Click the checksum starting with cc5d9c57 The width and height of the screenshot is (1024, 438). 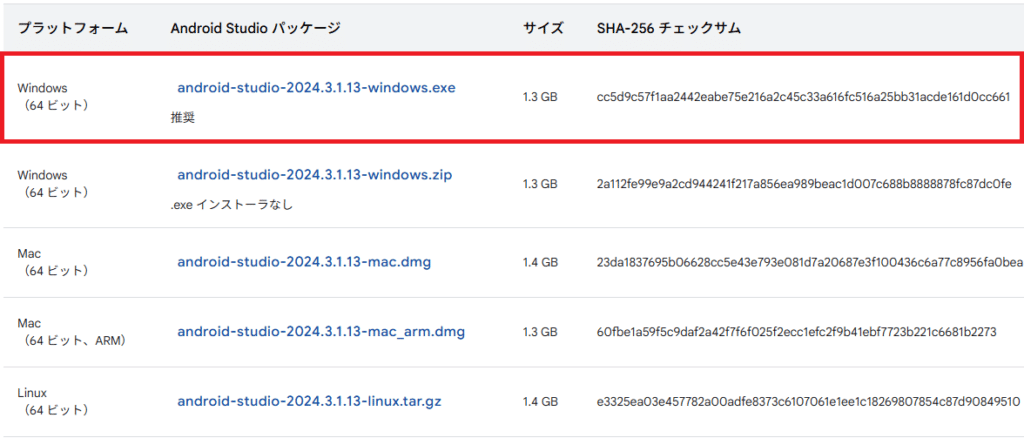point(802,97)
